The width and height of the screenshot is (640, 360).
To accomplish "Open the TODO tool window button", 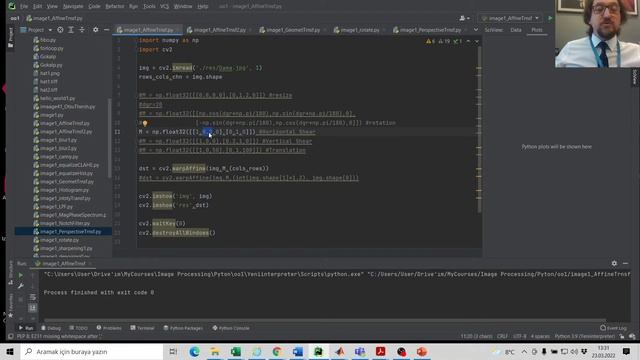I will pyautogui.click(x=78, y=328).
